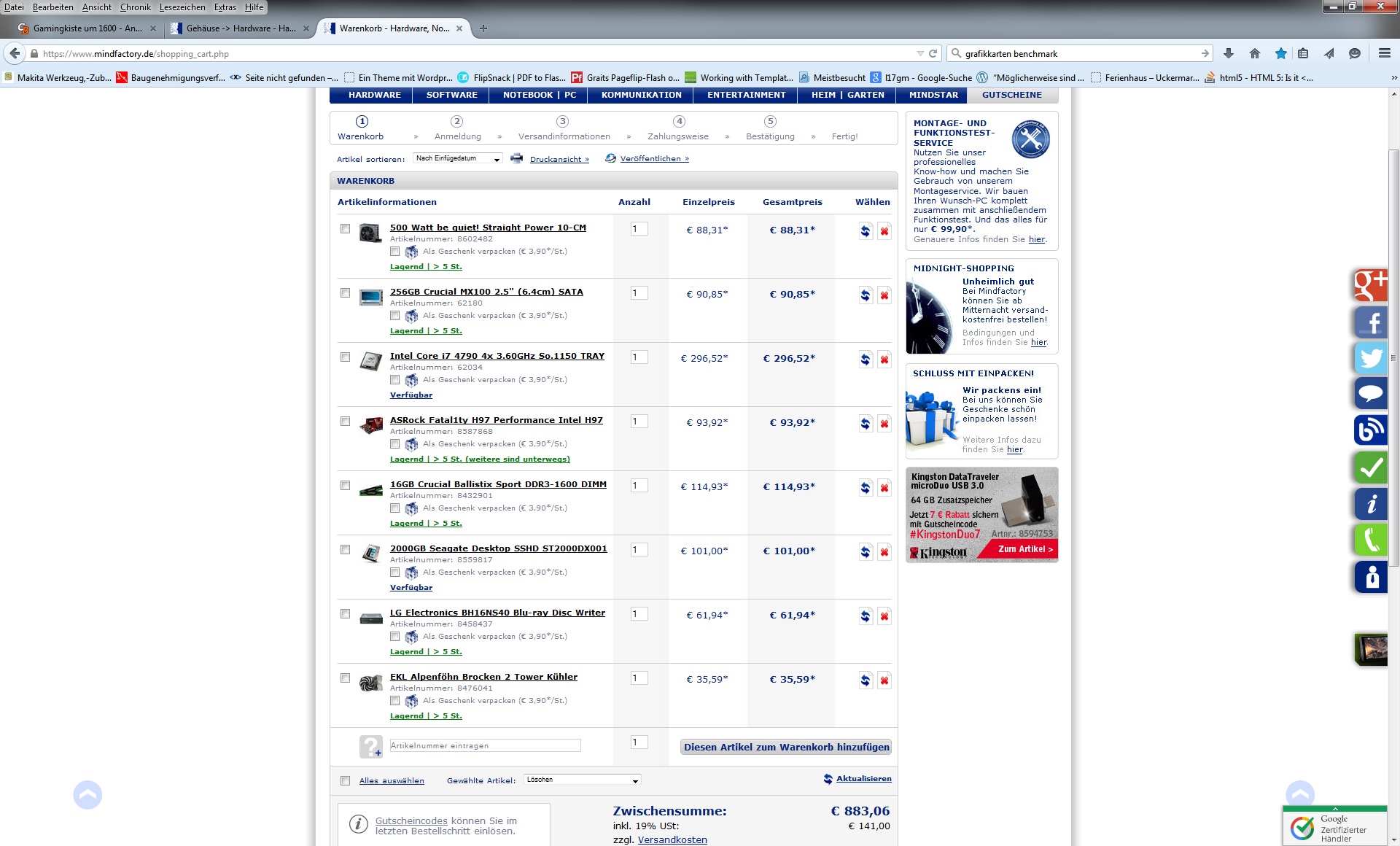Viewport: 1400px width, 846px height.
Task: Click the phone contact sidebar icon
Action: click(x=1370, y=540)
